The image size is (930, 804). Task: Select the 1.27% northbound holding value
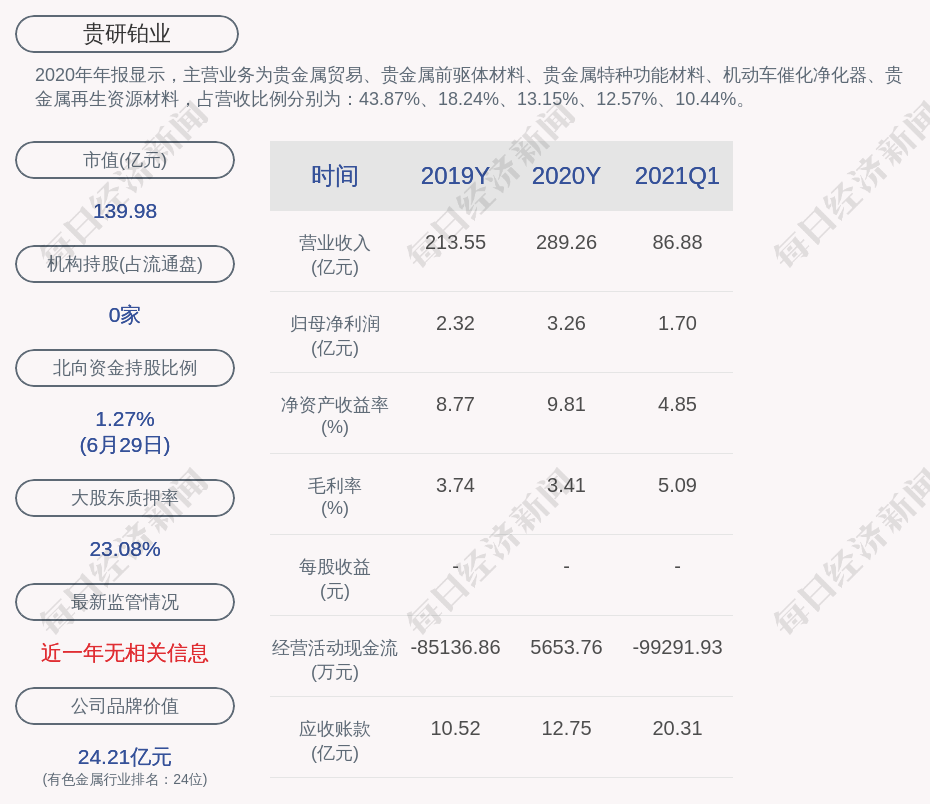(125, 419)
